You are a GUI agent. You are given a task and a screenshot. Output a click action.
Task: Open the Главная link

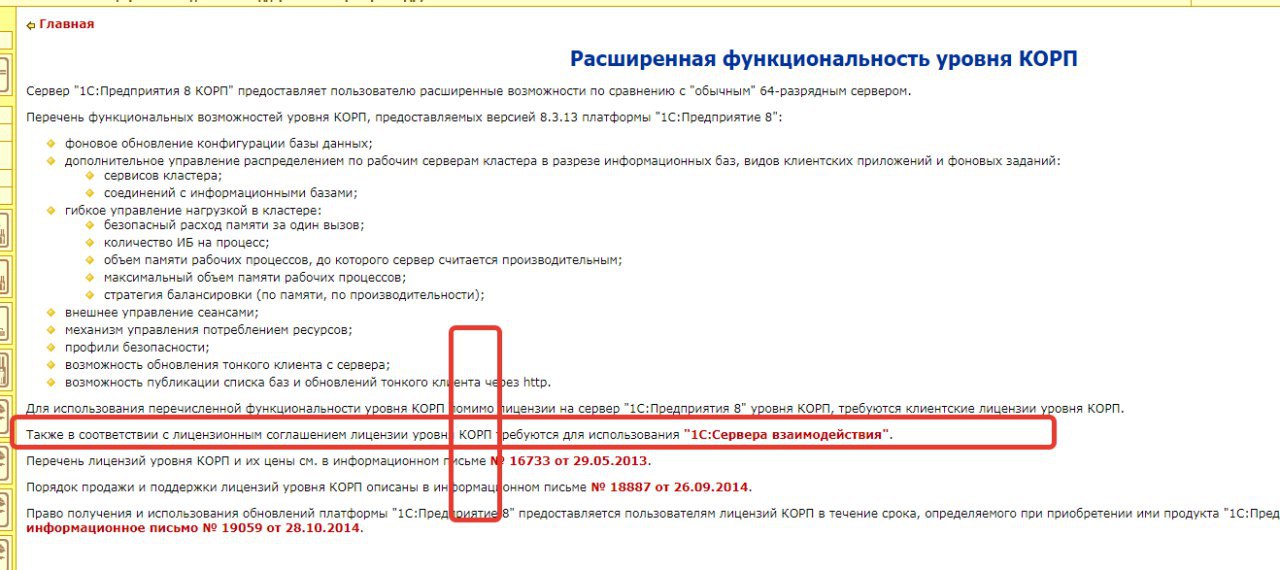click(67, 24)
